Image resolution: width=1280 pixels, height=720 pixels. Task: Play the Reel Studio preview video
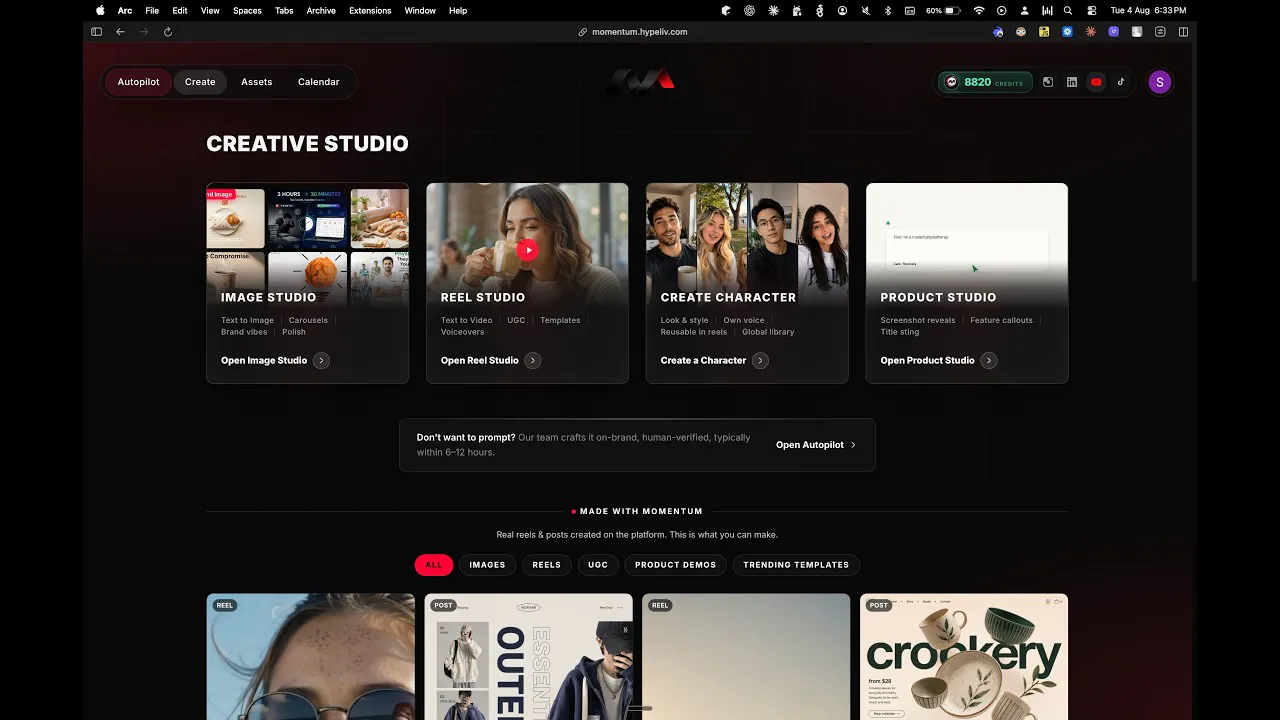(528, 250)
